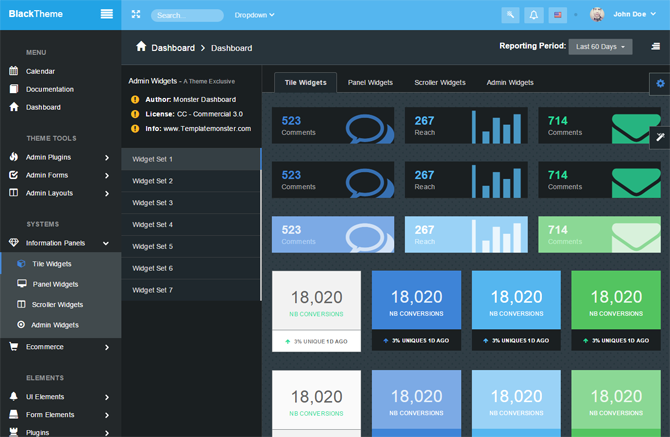Click the green 18,020 tile with uniques footer
The image size is (670, 437).
pos(616,311)
